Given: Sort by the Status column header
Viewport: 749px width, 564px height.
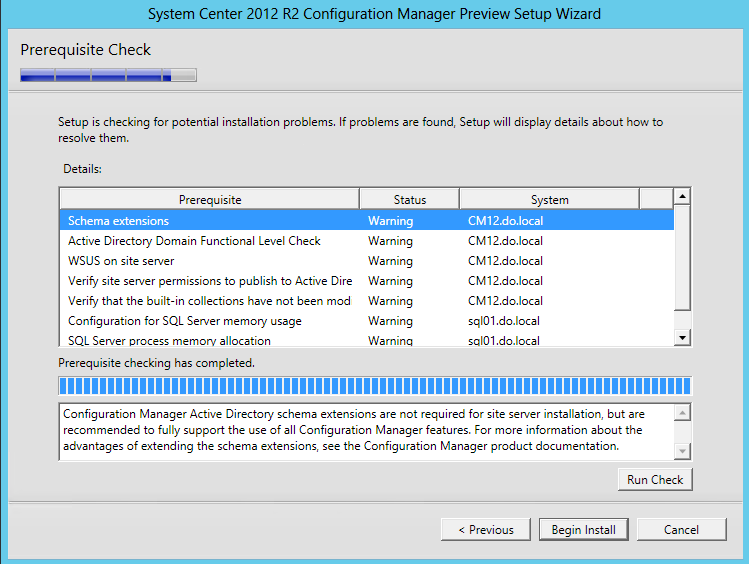Looking at the screenshot, I should pyautogui.click(x=409, y=200).
